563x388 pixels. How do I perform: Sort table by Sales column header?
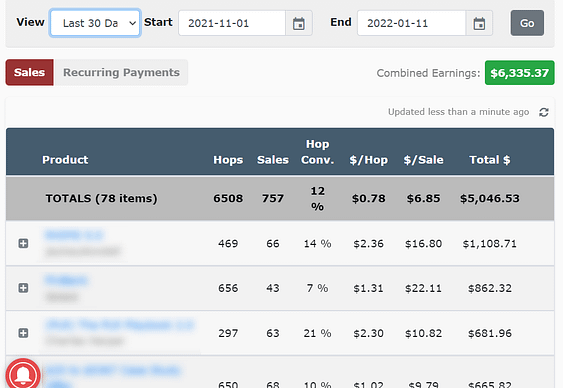(273, 160)
